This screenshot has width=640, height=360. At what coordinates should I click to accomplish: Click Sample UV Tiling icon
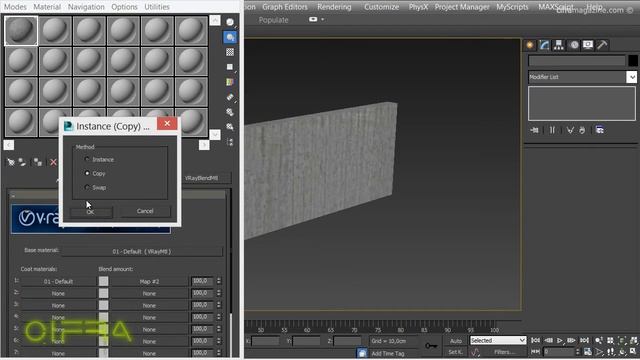click(x=230, y=67)
